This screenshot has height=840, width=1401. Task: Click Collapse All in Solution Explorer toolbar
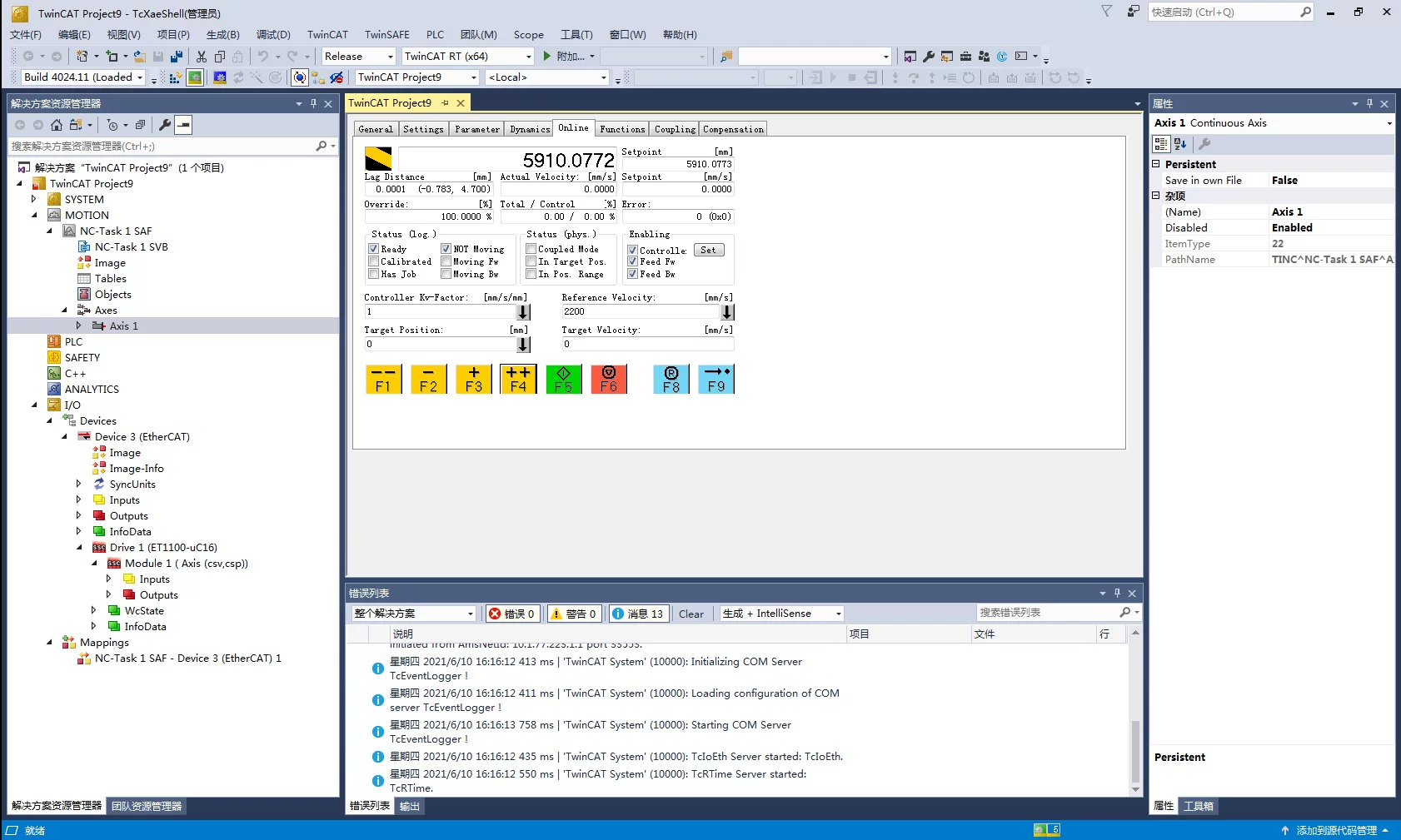(140, 125)
